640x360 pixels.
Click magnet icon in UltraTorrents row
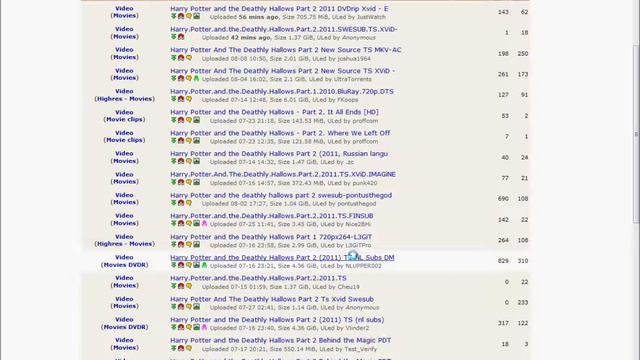181,78
